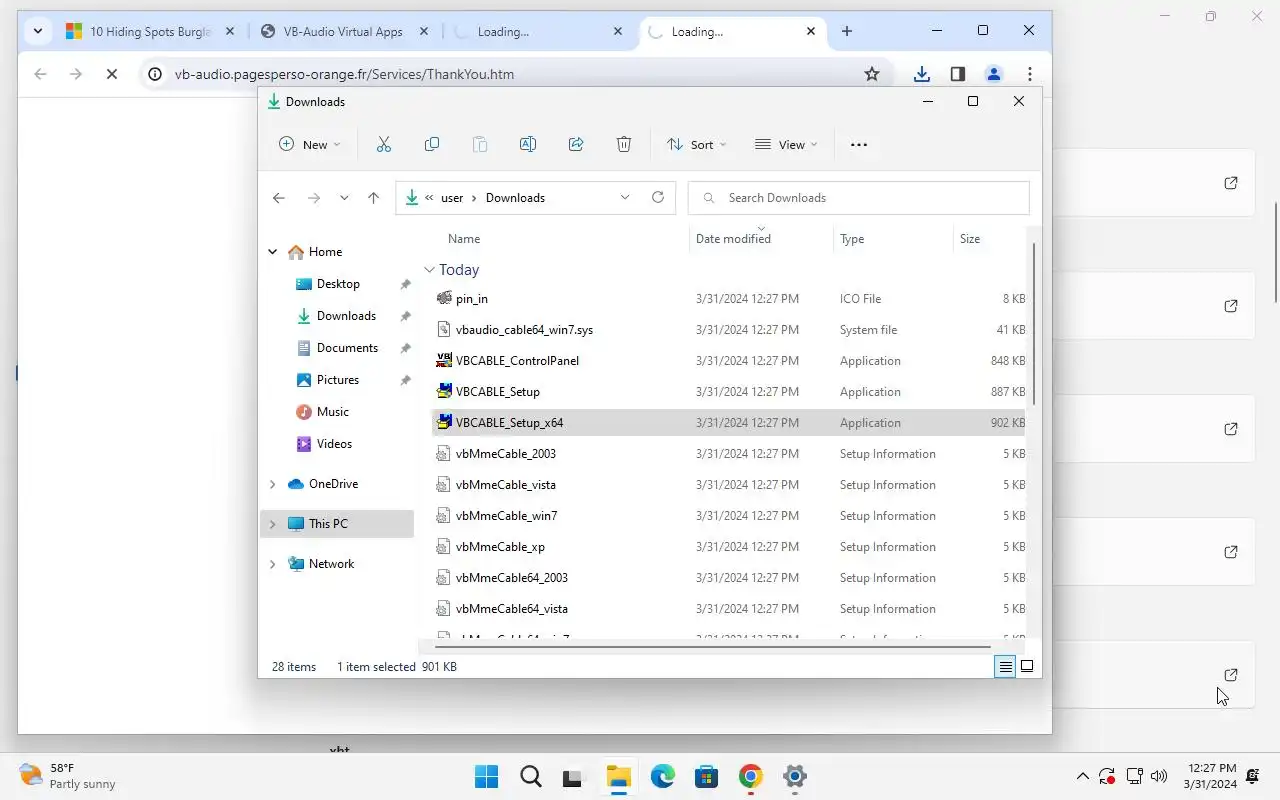1280x800 pixels.
Task: Click the Rename icon in Explorer toolbar
Action: coord(528,144)
